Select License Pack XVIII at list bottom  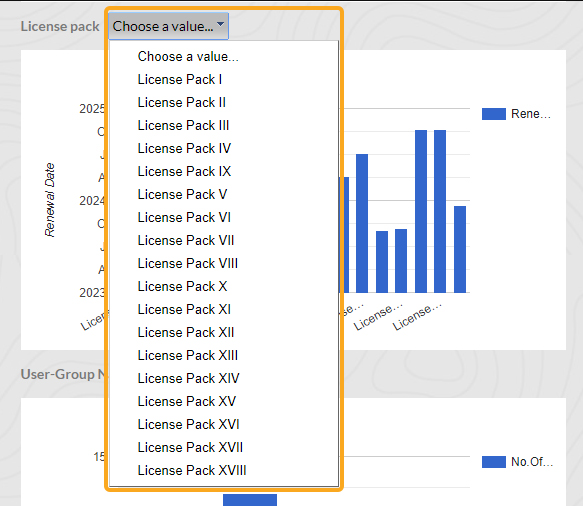coord(224,471)
